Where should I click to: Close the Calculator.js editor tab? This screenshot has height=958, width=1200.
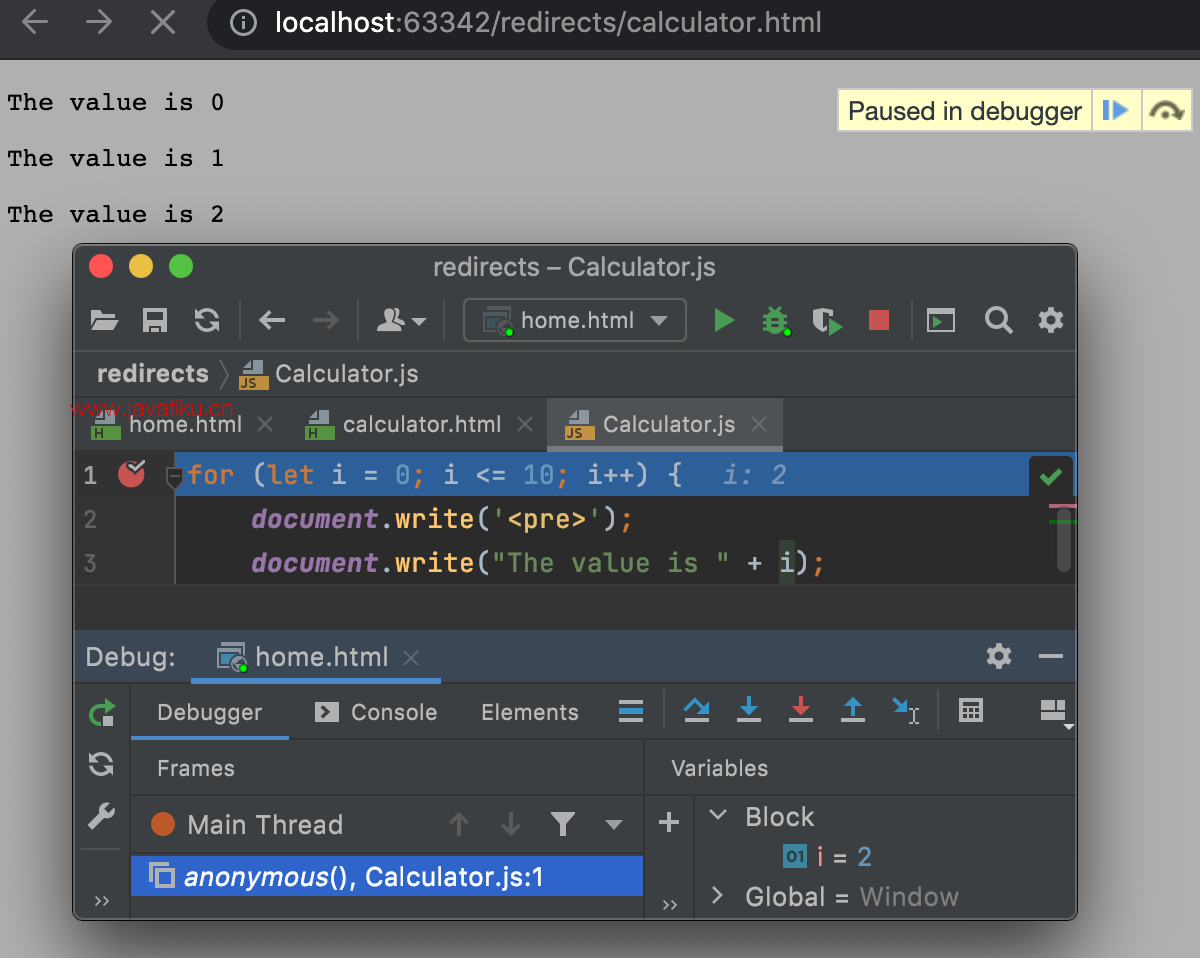(759, 424)
